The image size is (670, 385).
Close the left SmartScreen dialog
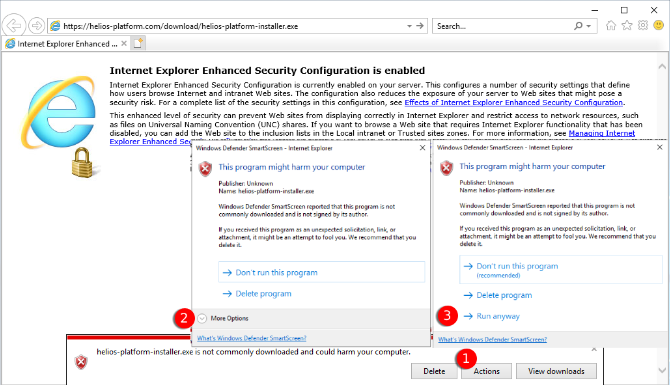coord(422,148)
